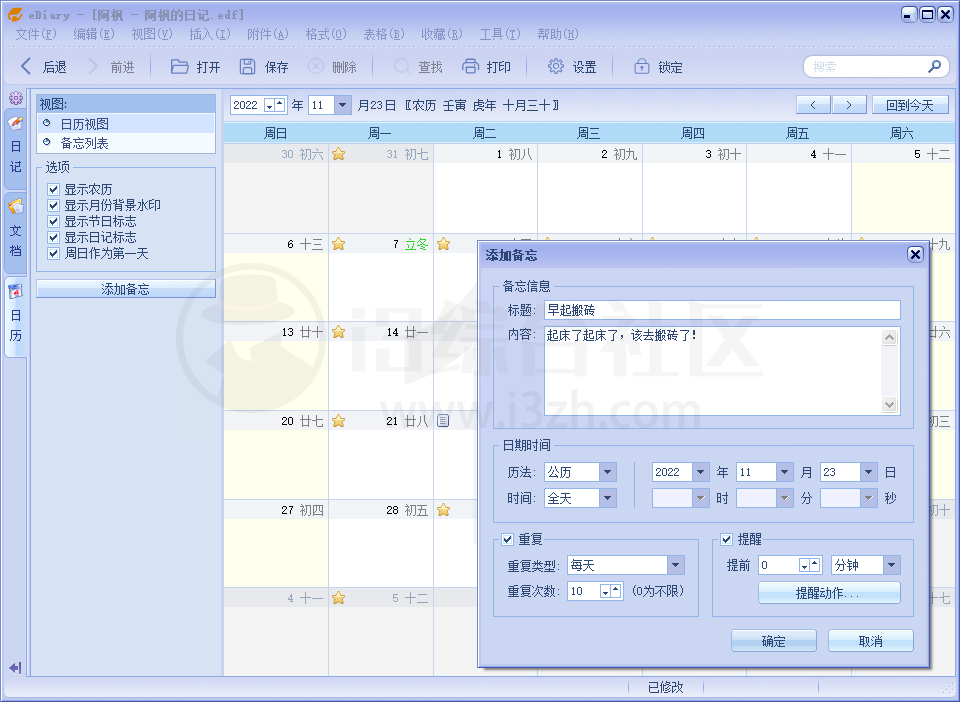960x702 pixels.
Task: Open the 工具(T) menu
Action: (500, 34)
